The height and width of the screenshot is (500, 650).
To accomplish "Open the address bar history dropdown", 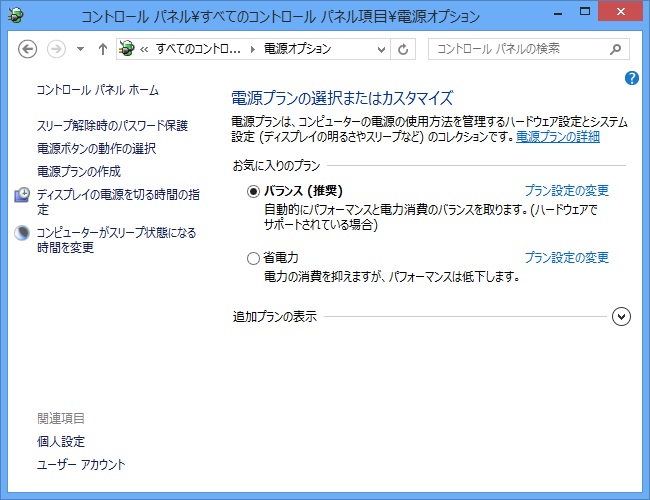I will [x=378, y=49].
